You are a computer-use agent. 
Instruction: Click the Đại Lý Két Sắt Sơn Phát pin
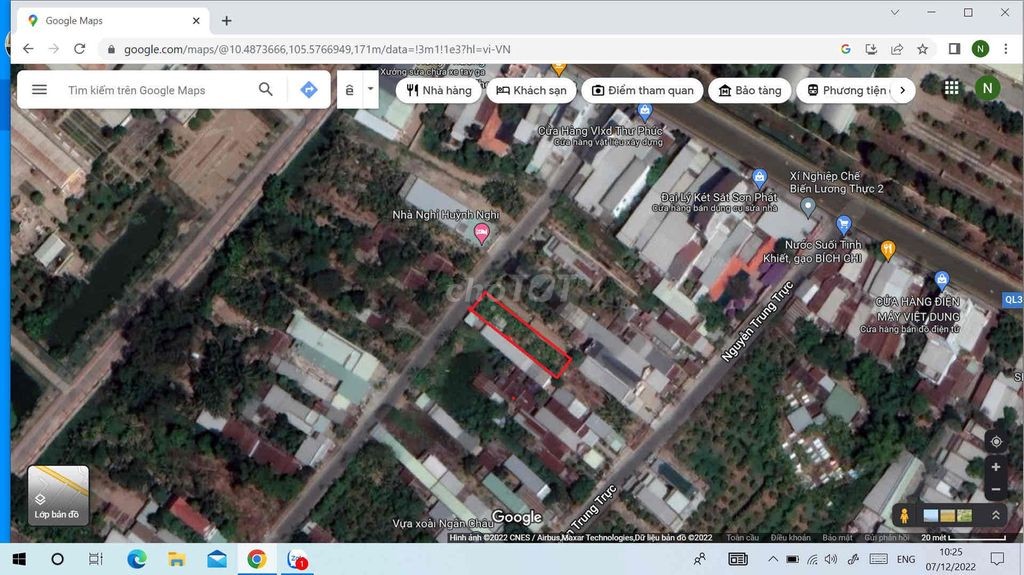pos(759,178)
